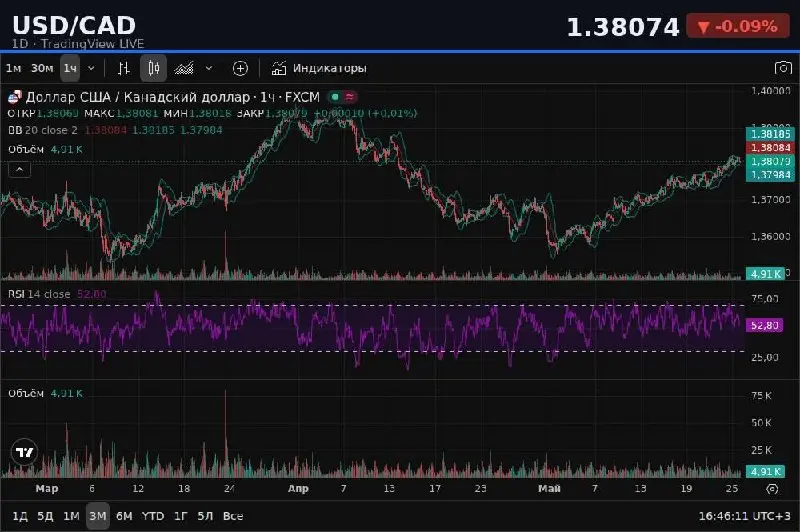Open Индикаторы menu
The image size is (800, 532).
[319, 68]
